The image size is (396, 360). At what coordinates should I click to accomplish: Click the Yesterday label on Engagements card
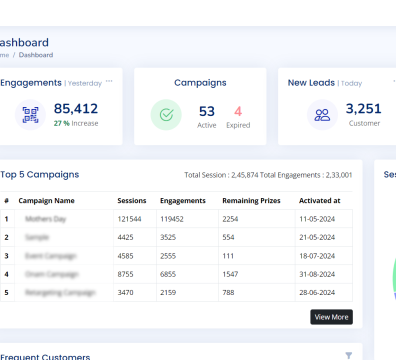(x=85, y=83)
